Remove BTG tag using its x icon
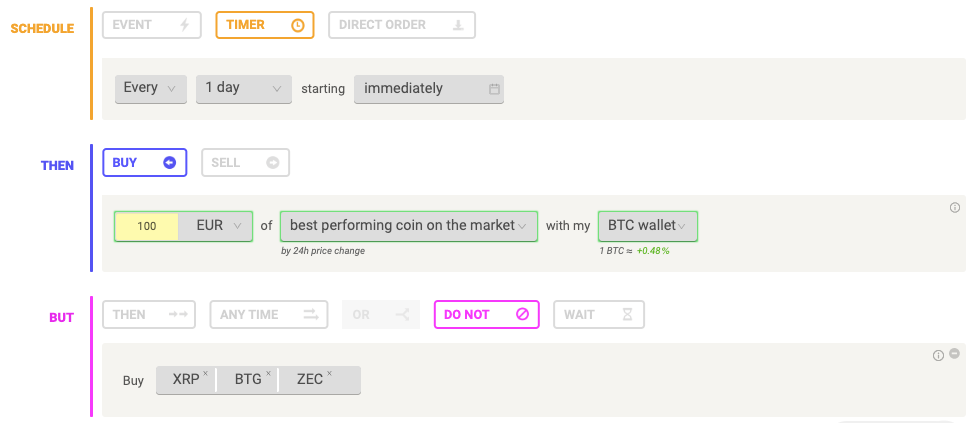The width and height of the screenshot is (977, 423). click(269, 373)
